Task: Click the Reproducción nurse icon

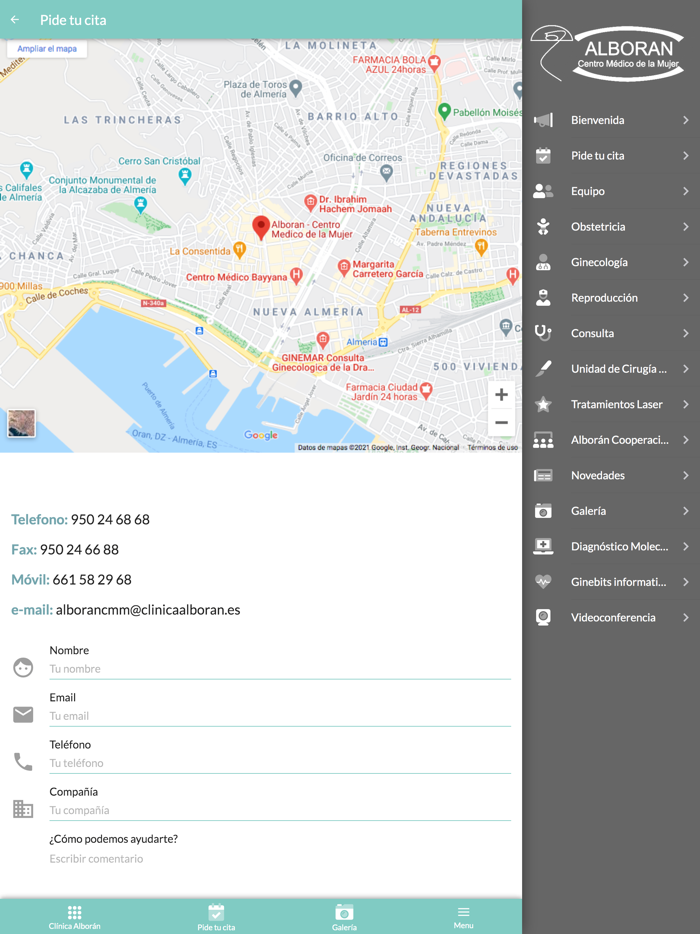Action: (543, 298)
